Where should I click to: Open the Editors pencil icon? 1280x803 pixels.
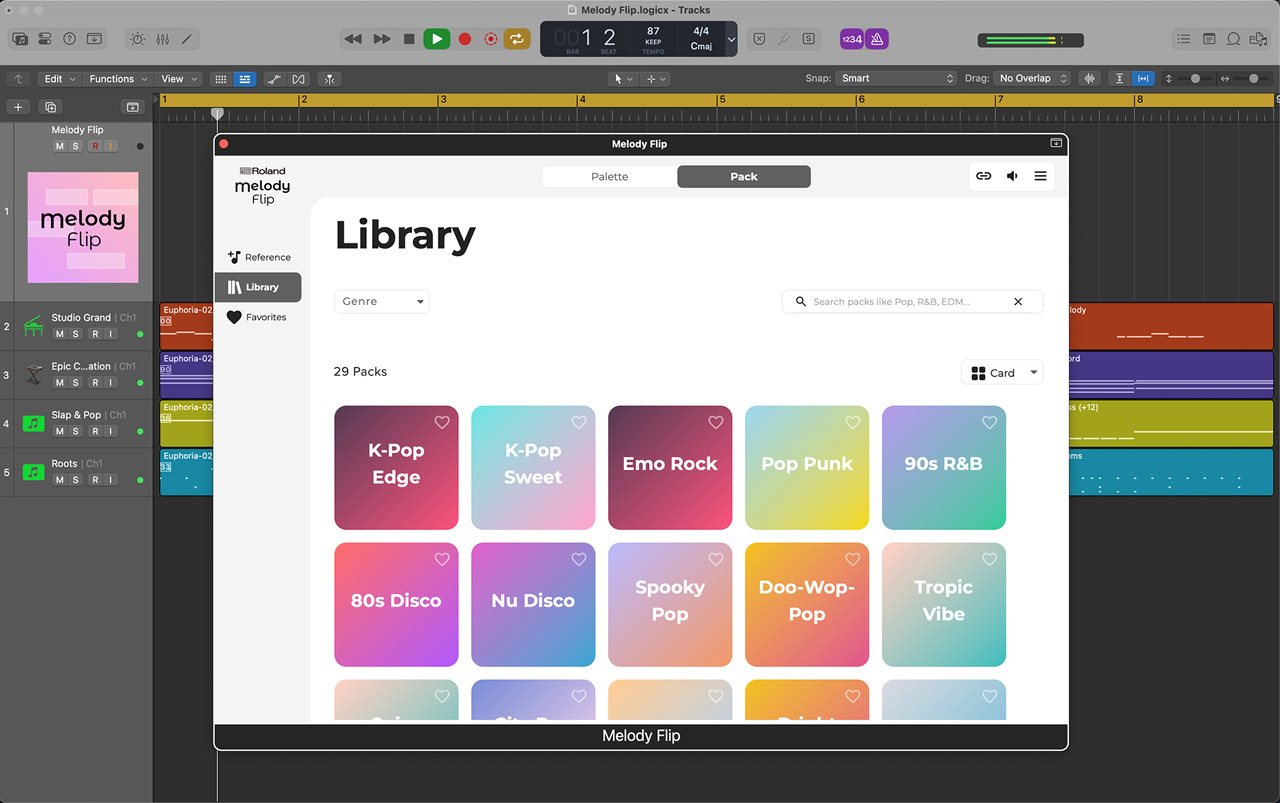(187, 39)
